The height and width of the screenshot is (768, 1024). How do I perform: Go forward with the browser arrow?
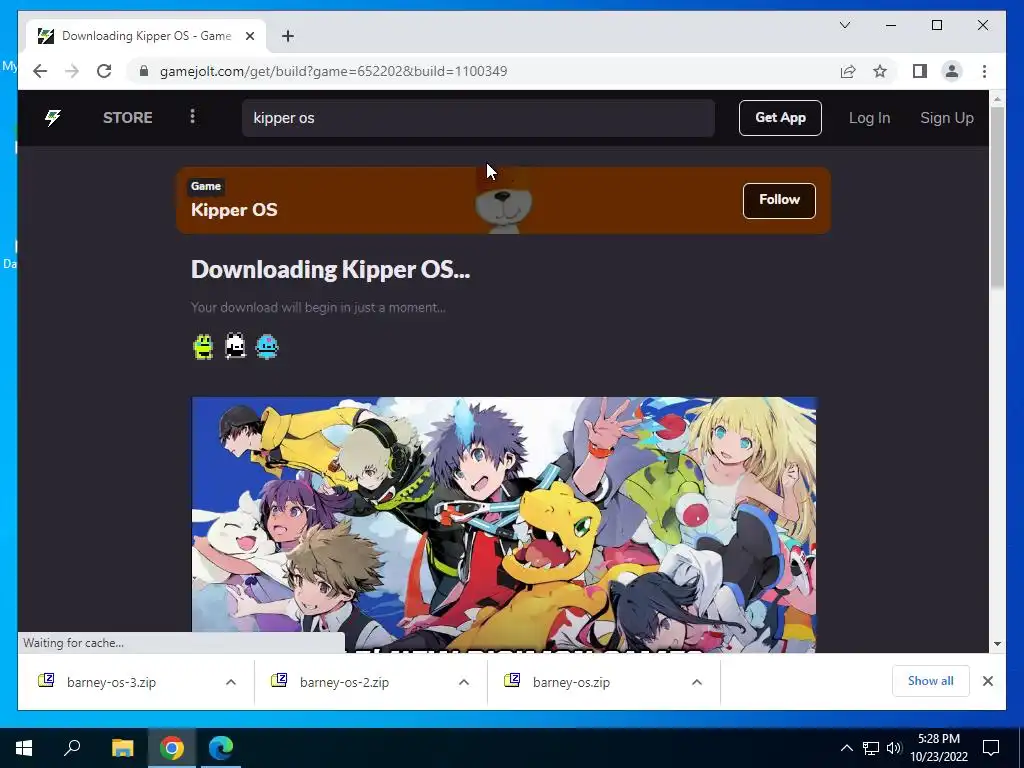72,71
